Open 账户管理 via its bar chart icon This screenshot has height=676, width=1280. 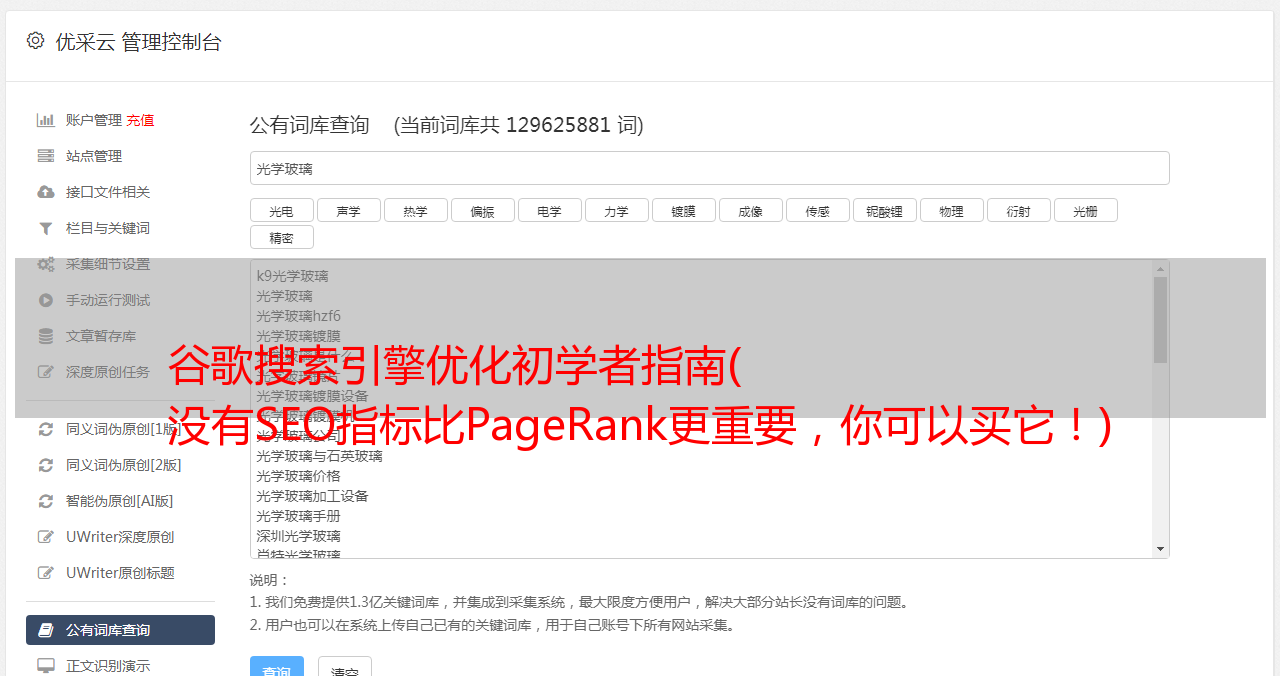(x=45, y=120)
